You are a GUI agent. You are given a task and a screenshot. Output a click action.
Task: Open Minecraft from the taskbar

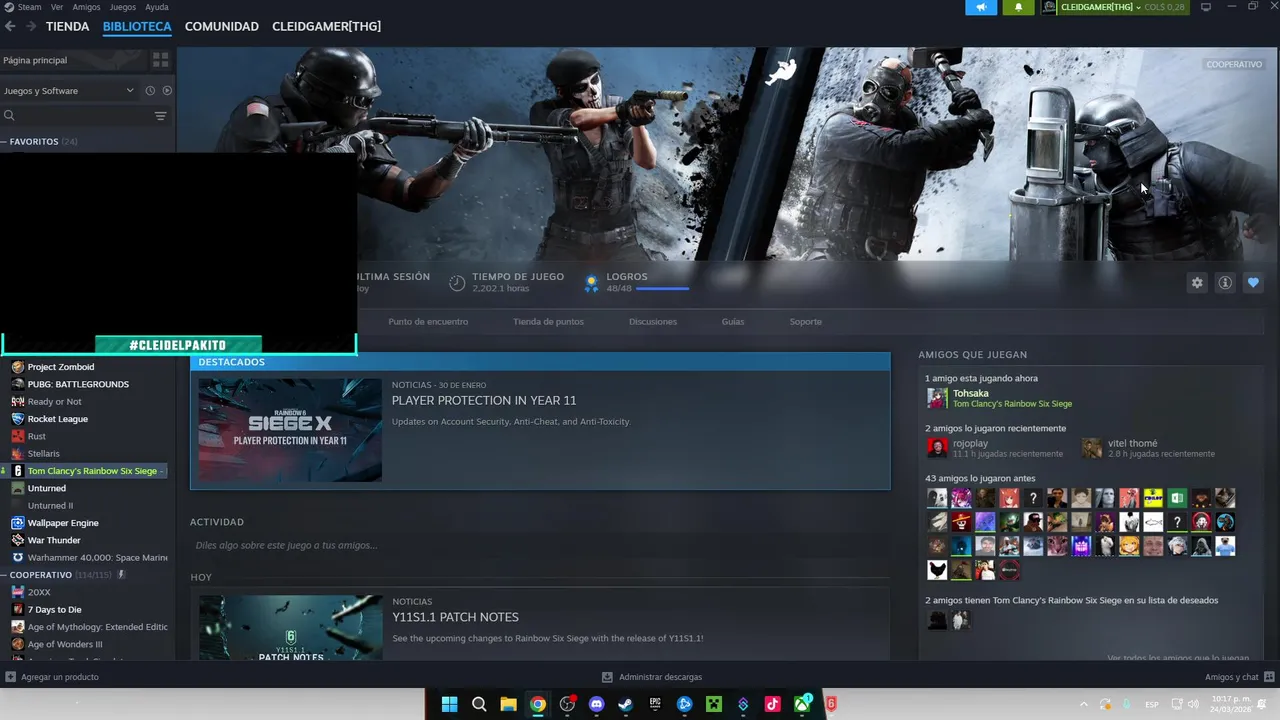tap(714, 704)
